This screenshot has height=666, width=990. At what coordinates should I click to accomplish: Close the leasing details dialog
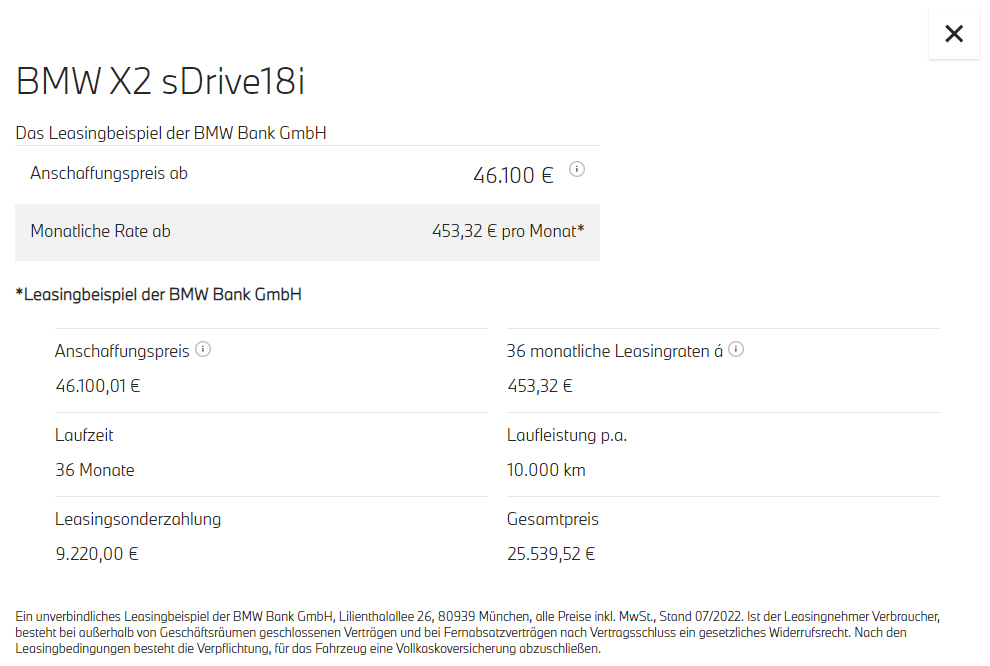(x=953, y=33)
